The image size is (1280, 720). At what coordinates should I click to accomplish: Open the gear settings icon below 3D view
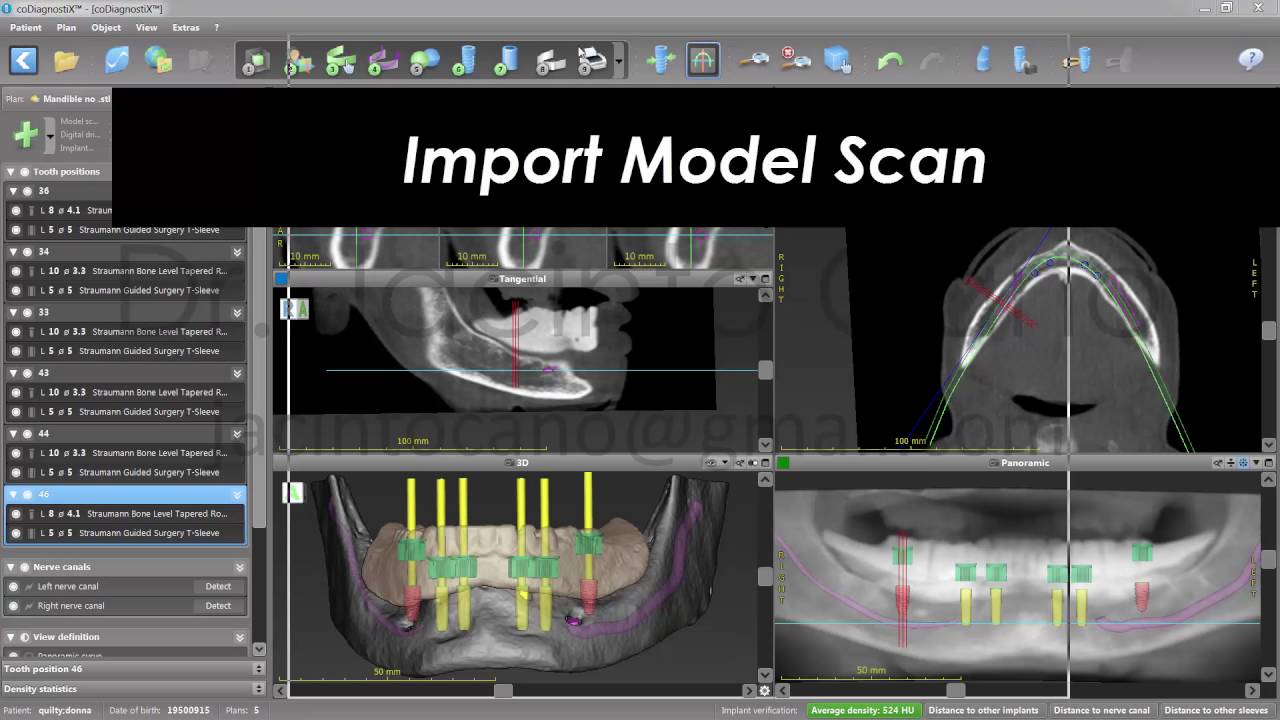tap(765, 690)
